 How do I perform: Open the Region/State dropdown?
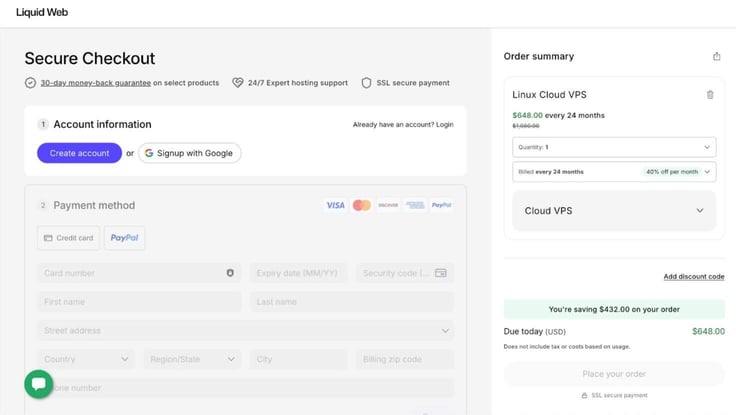coord(192,359)
